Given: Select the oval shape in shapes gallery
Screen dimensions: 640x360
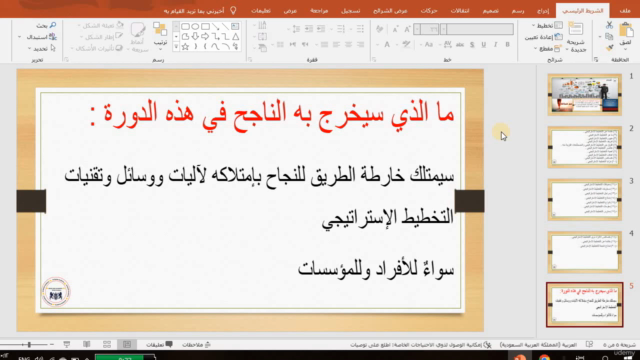Looking at the screenshot, I should pos(195,27).
